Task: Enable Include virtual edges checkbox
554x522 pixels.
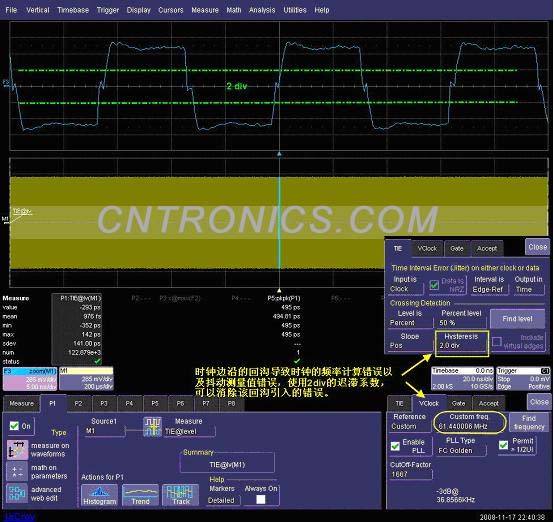Action: pos(496,342)
